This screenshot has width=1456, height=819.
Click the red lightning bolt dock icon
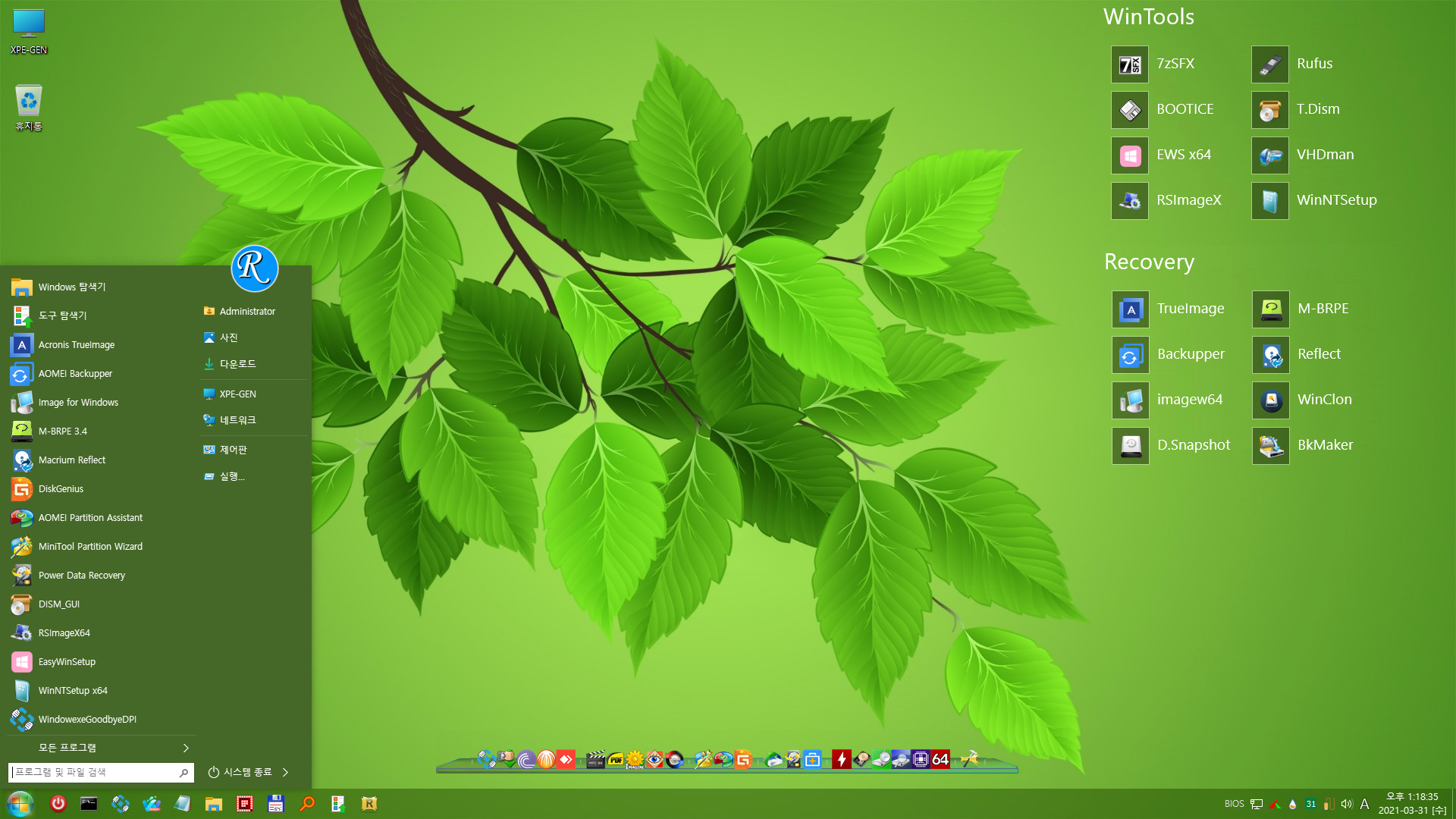point(842,759)
